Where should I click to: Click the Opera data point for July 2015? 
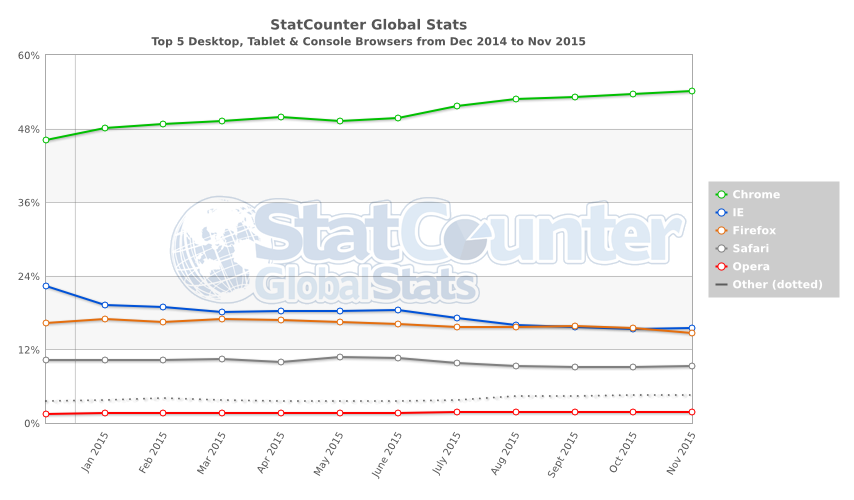457,412
